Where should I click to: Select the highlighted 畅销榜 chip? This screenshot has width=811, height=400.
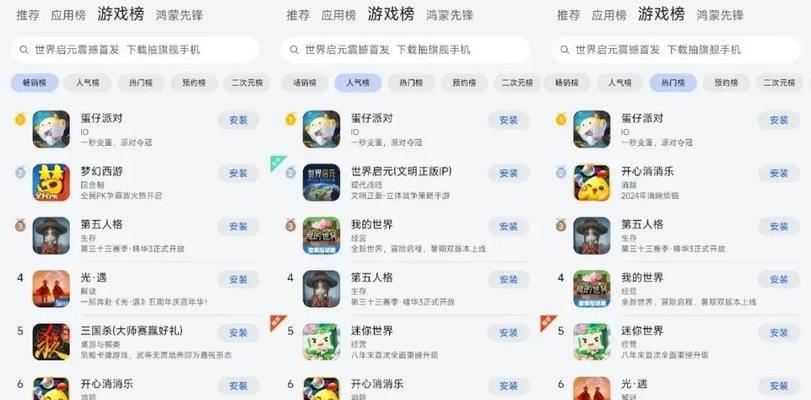pyautogui.click(x=35, y=83)
